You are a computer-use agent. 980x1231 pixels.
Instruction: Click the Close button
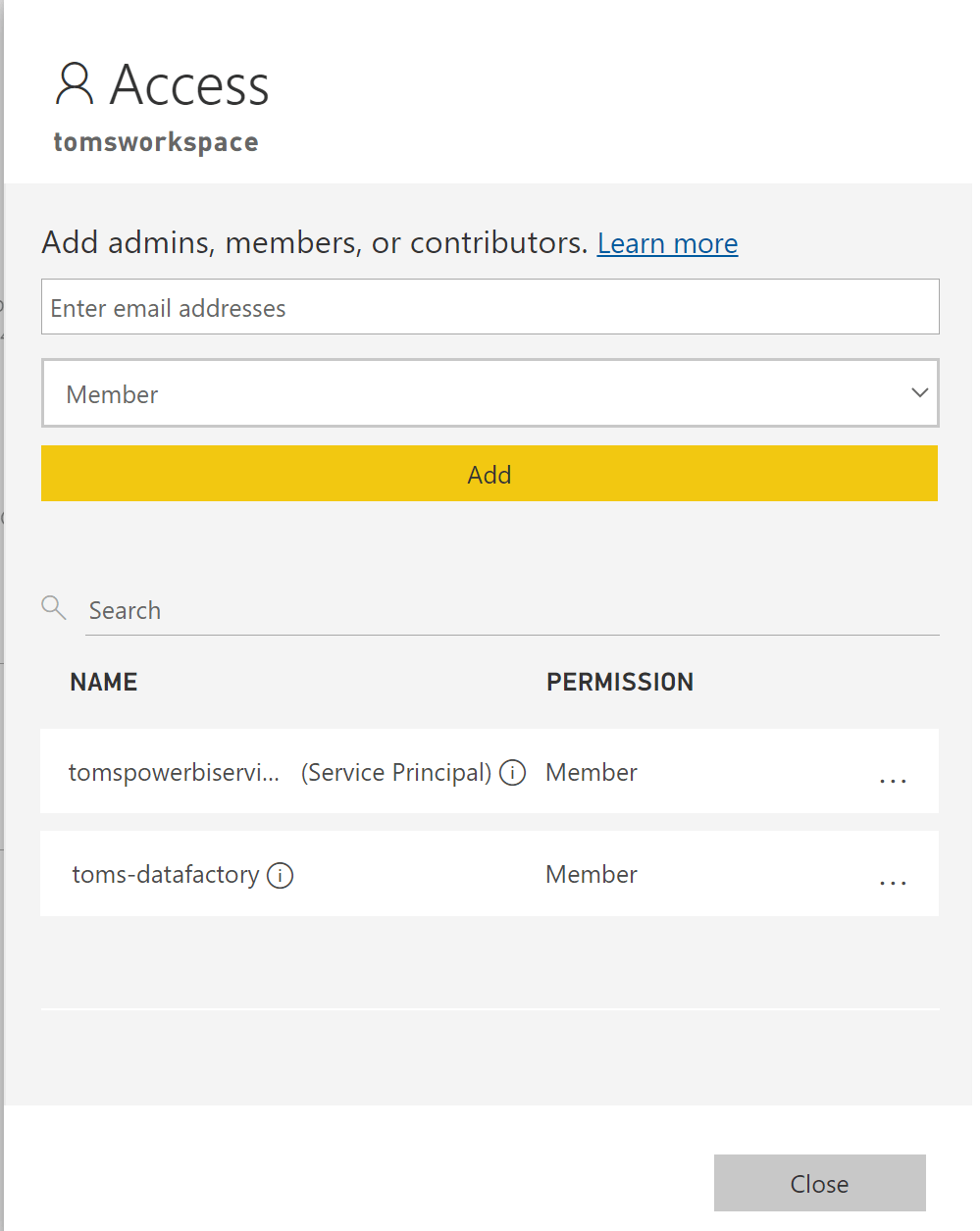click(819, 1183)
